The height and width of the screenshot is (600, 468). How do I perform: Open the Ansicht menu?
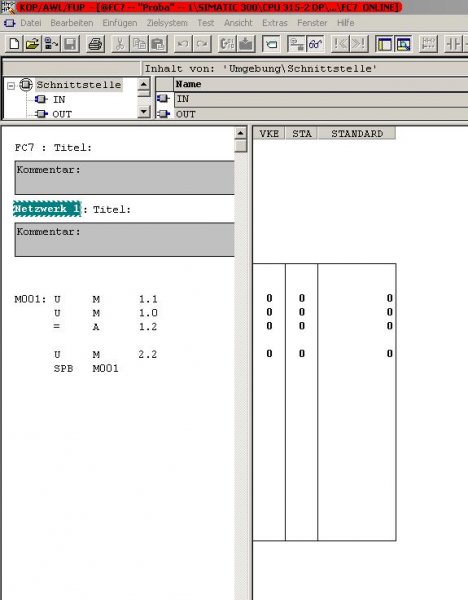point(238,23)
